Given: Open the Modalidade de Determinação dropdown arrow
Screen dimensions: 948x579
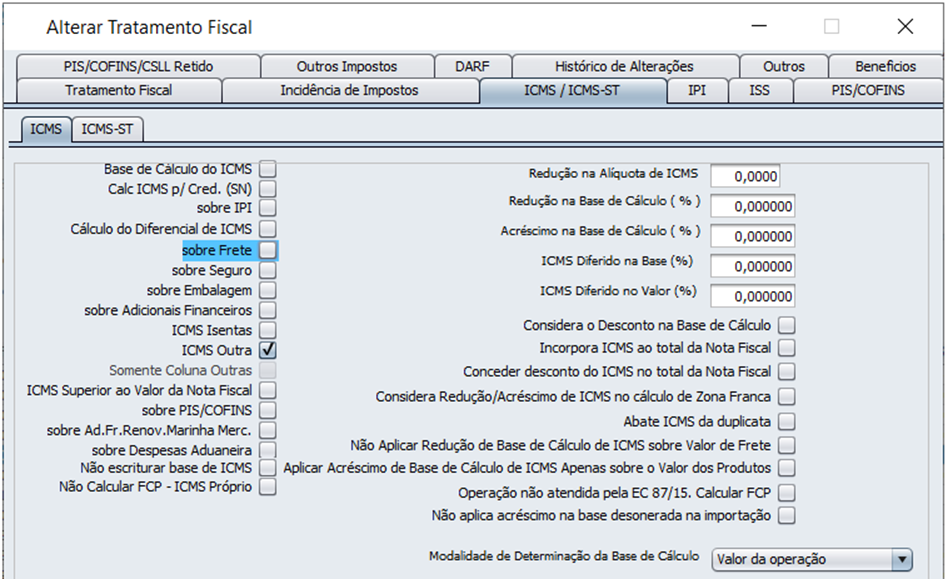Looking at the screenshot, I should tap(901, 560).
